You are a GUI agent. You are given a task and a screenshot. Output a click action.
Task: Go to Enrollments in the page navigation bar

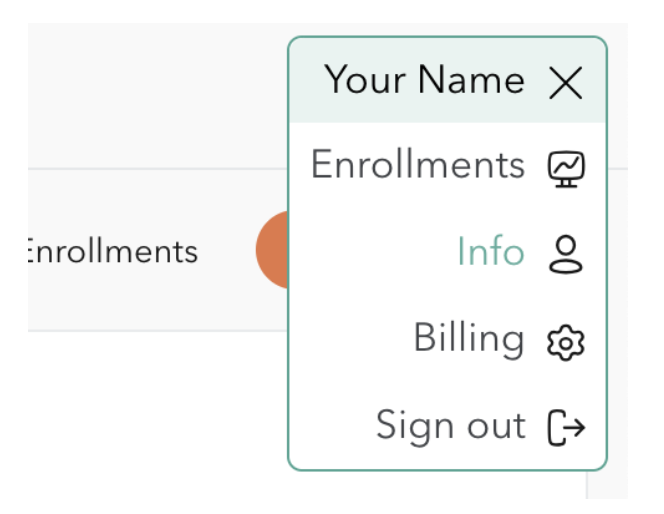pyautogui.click(x=110, y=250)
